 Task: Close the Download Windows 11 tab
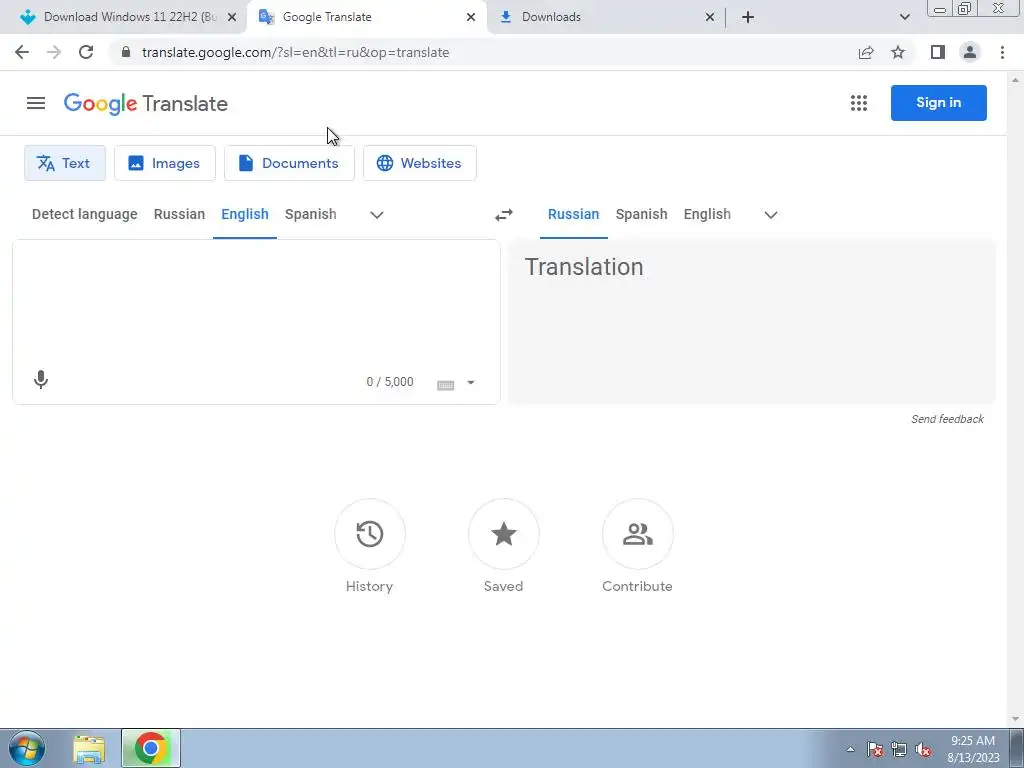pos(232,17)
